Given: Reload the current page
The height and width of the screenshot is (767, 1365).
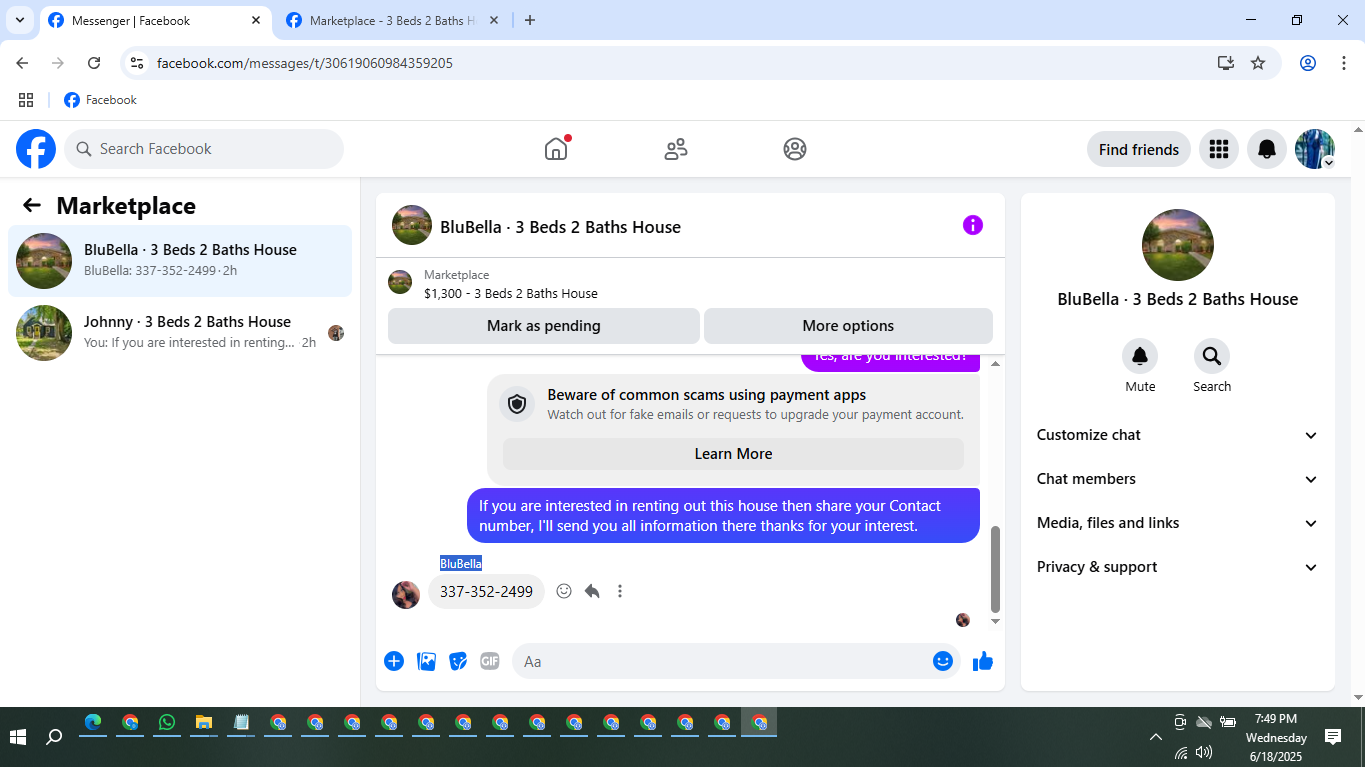Looking at the screenshot, I should point(94,63).
